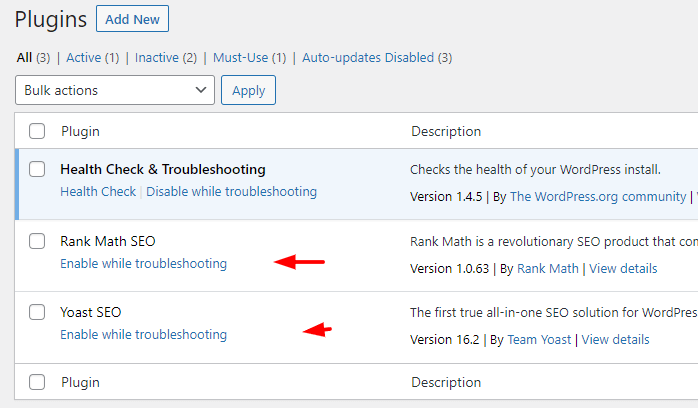Check the Rank Math SEO checkbox
This screenshot has width=698, height=408.
[x=37, y=241]
